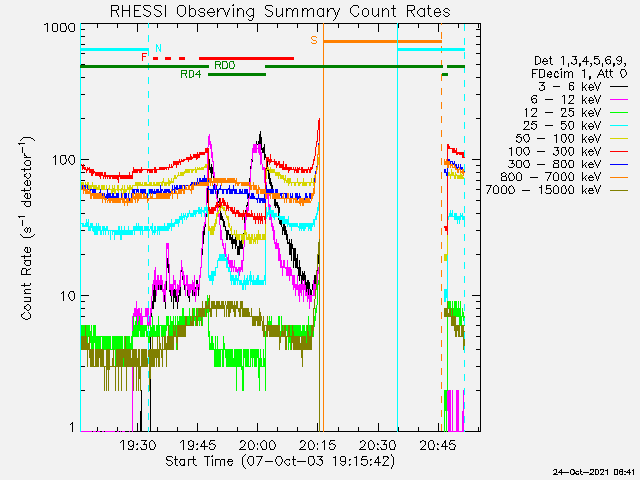Click the 'Start Time (07-Oct-03 19:15:42)' axis title
Viewport: 640px width, 480px height.
[x=280, y=462]
